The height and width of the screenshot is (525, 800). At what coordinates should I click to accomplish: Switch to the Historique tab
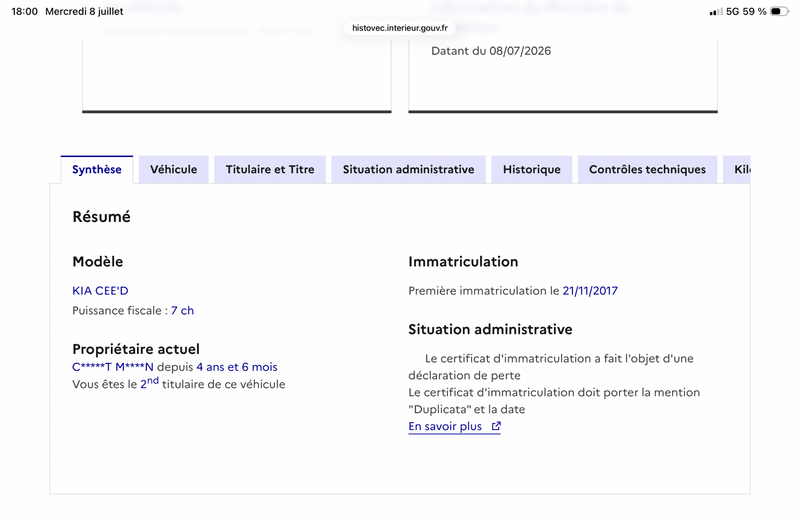(532, 169)
